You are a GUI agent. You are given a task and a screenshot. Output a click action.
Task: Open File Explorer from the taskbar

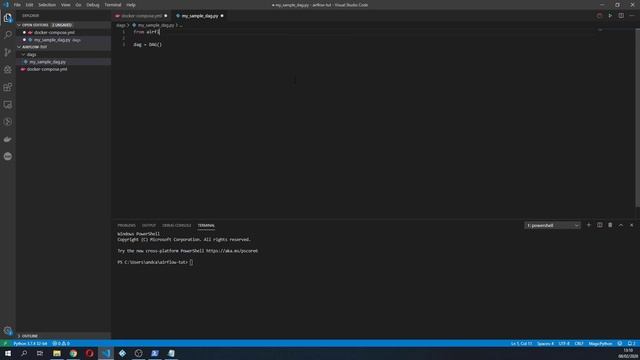57,353
